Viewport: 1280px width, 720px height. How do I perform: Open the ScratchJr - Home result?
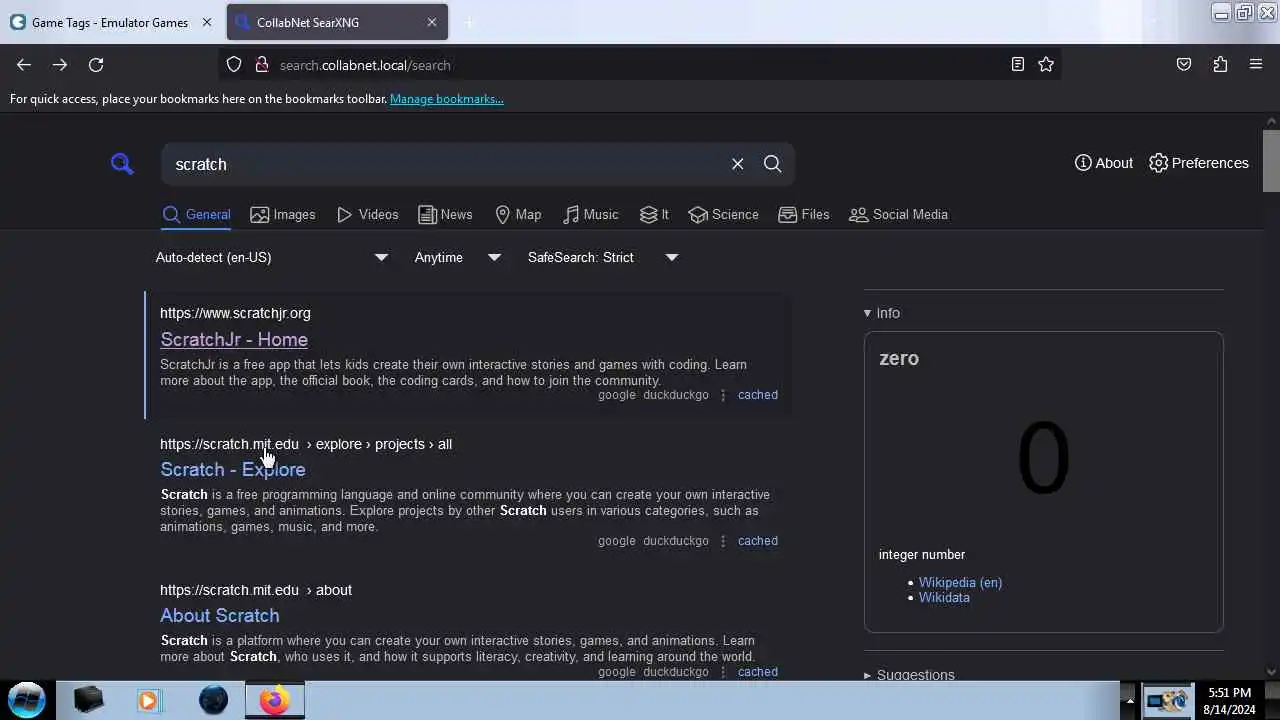(x=234, y=339)
